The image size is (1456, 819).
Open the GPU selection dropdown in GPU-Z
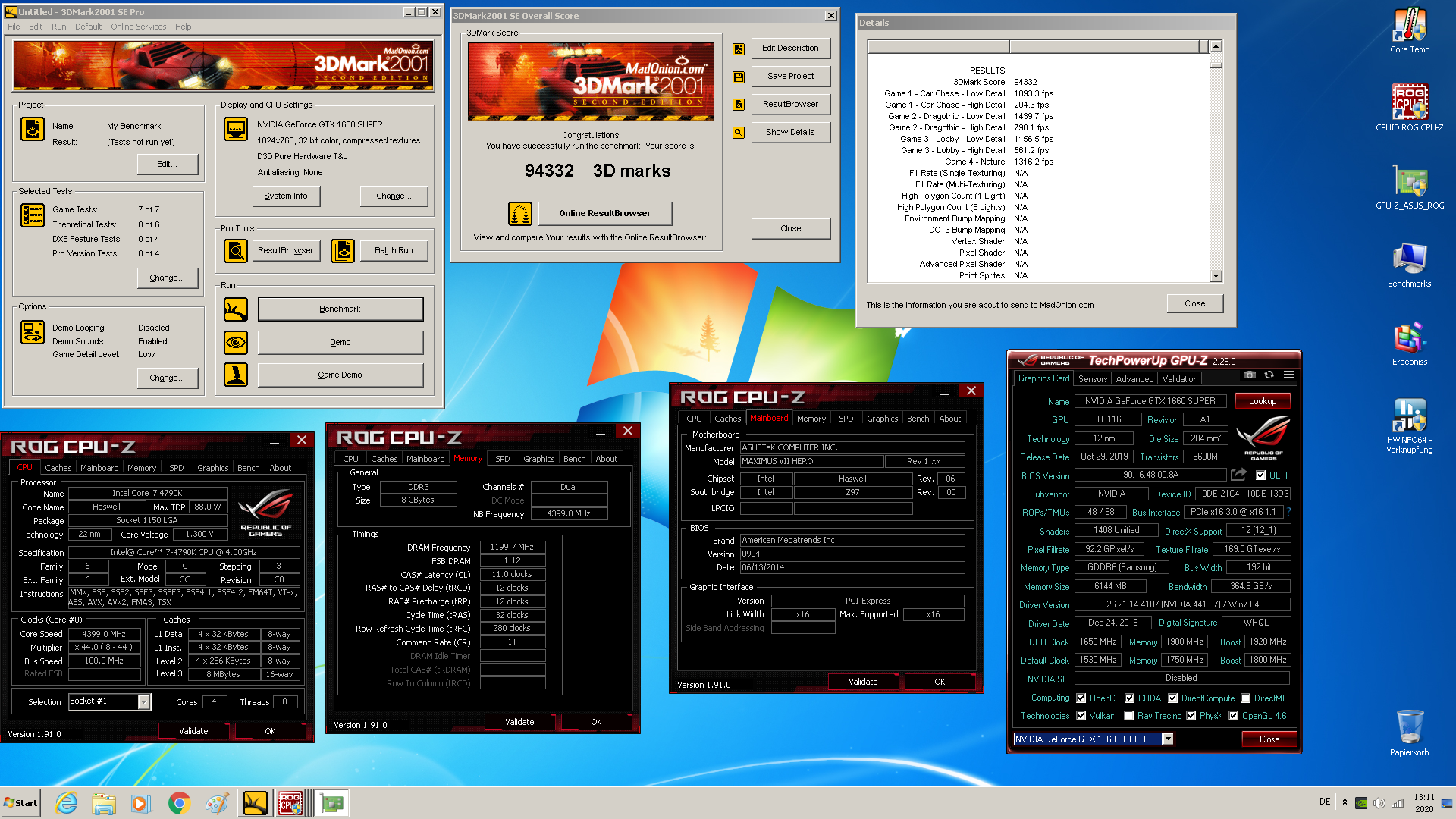(1168, 739)
